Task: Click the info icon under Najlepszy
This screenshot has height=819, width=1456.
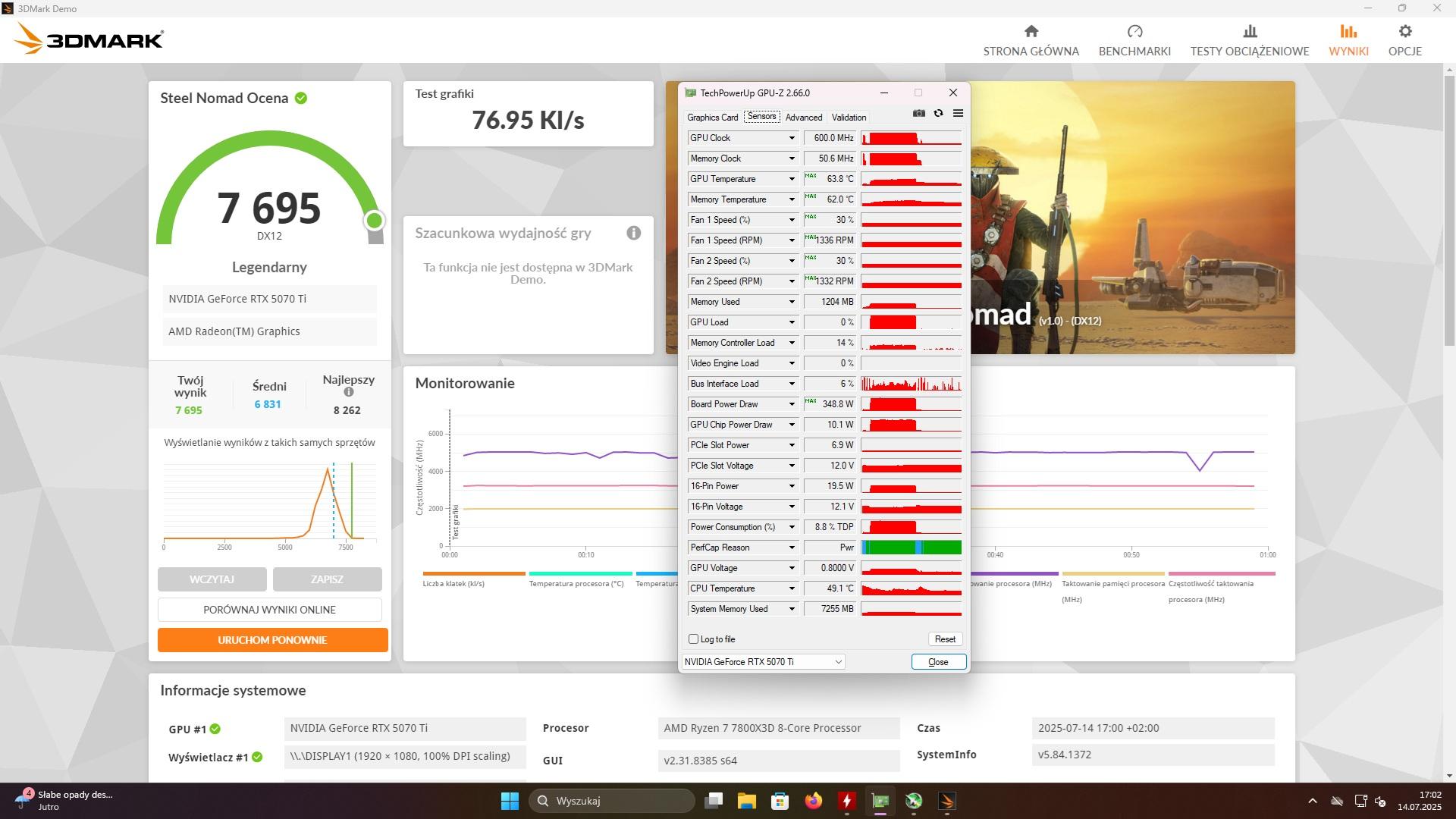Action: [348, 392]
